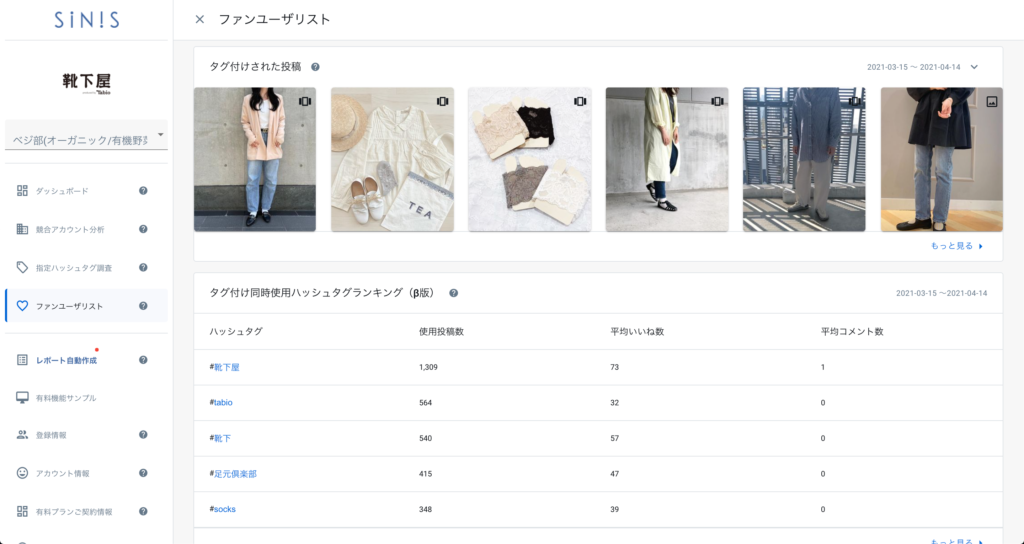This screenshot has height=544, width=1024.
Task: Open the #足元倶楽部 hashtag link
Action: click(233, 474)
